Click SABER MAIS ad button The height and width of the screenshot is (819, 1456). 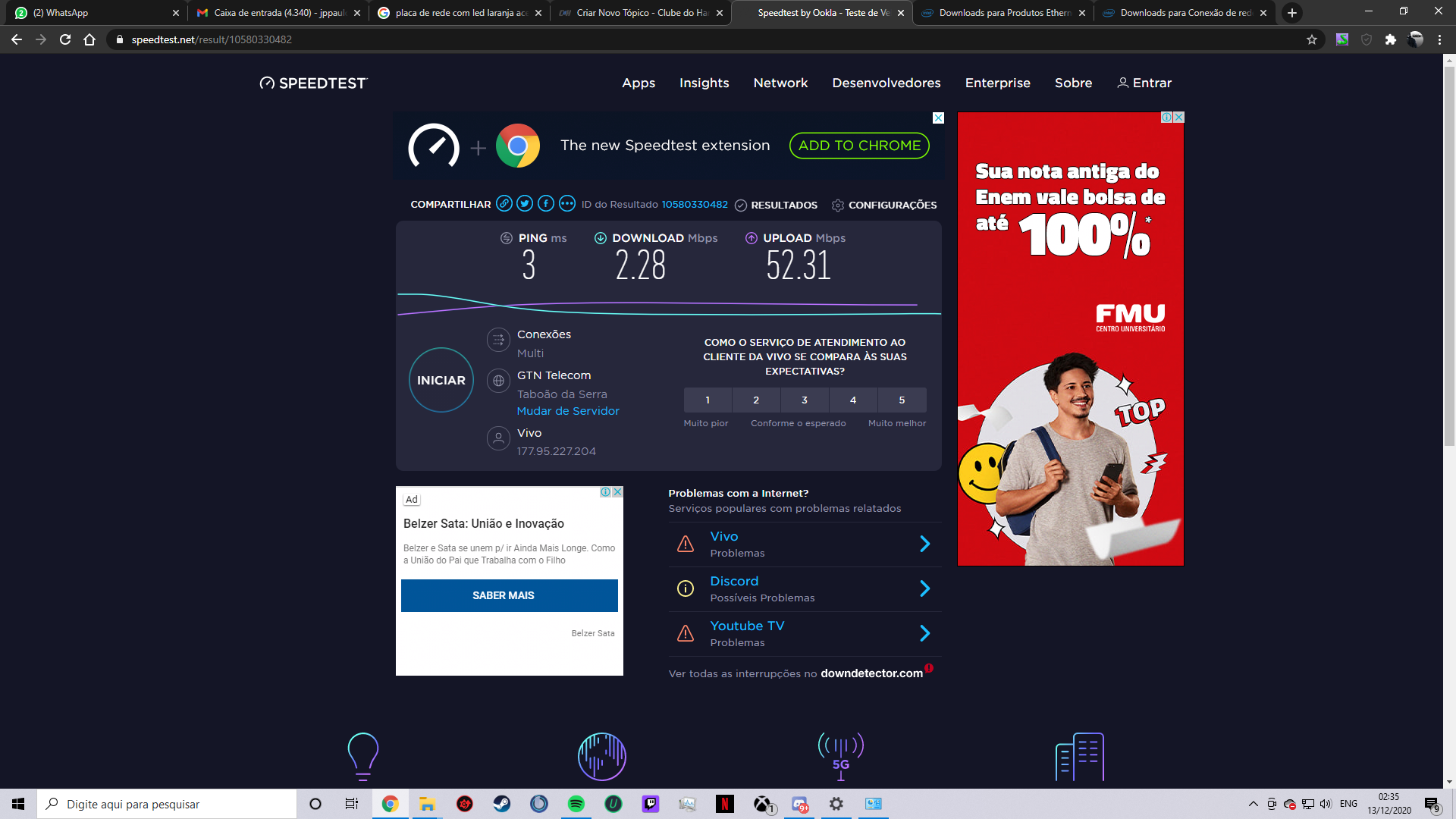510,595
